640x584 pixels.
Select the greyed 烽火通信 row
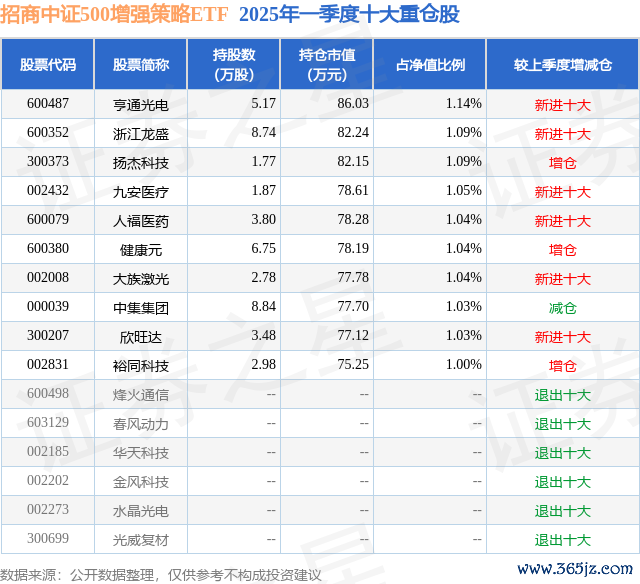pos(141,395)
